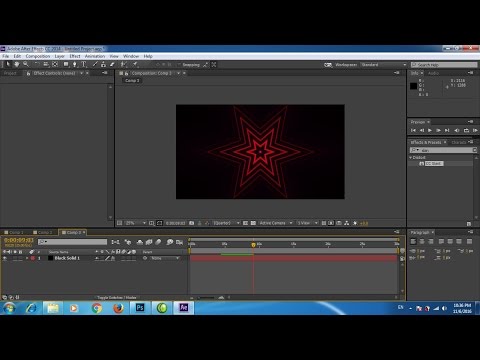The height and width of the screenshot is (360, 480).
Task: Jump to first frame in Preview panel
Action: point(413,130)
